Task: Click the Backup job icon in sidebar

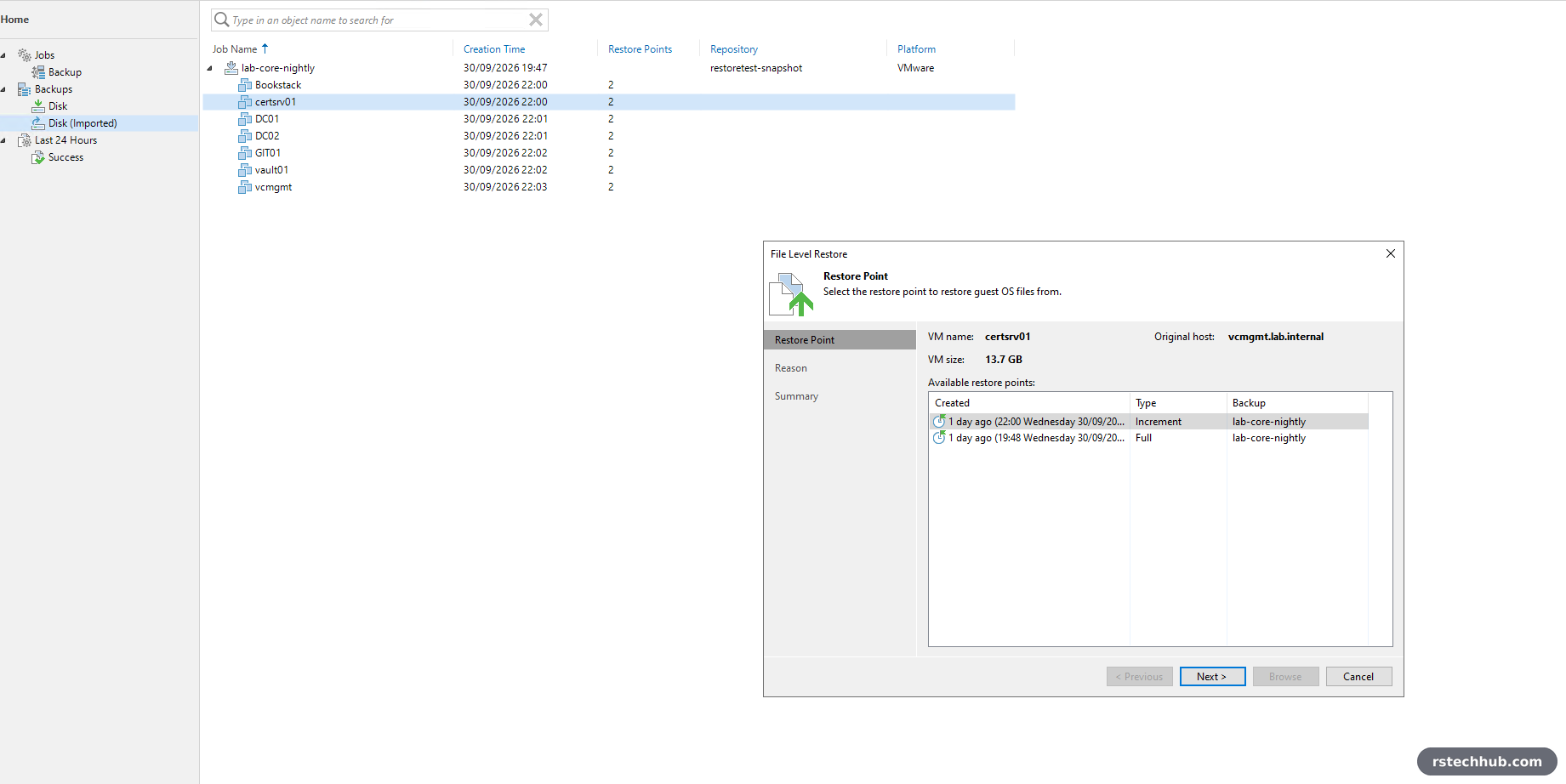Action: (x=38, y=72)
